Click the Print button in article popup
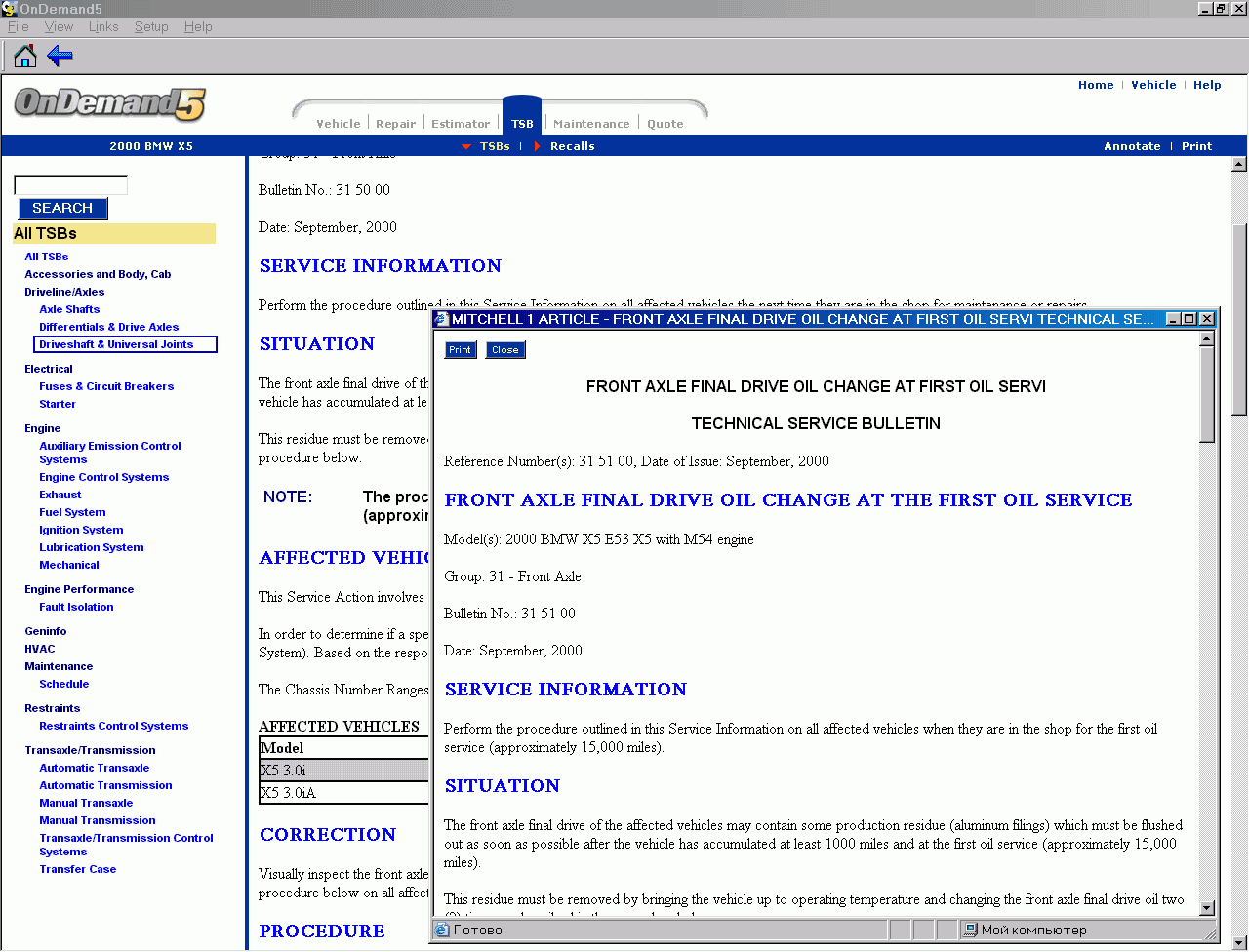 click(461, 350)
